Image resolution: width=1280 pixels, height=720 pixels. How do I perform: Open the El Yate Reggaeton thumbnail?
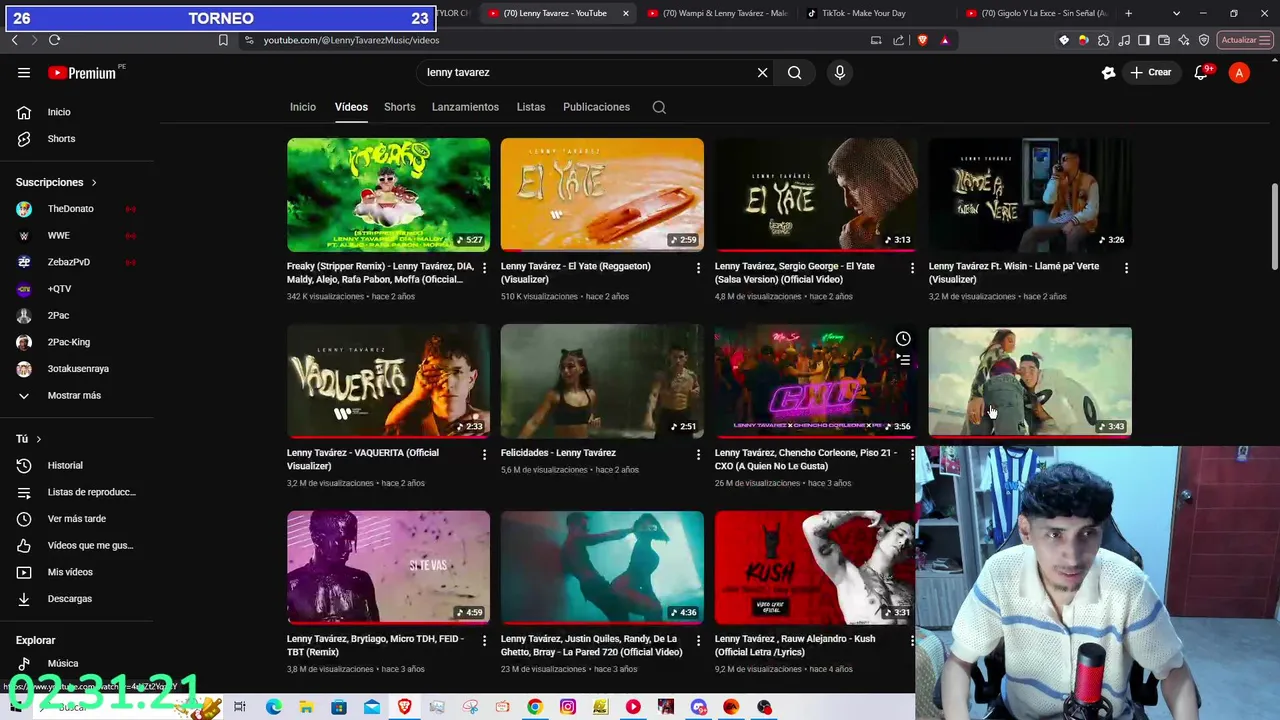tap(602, 195)
